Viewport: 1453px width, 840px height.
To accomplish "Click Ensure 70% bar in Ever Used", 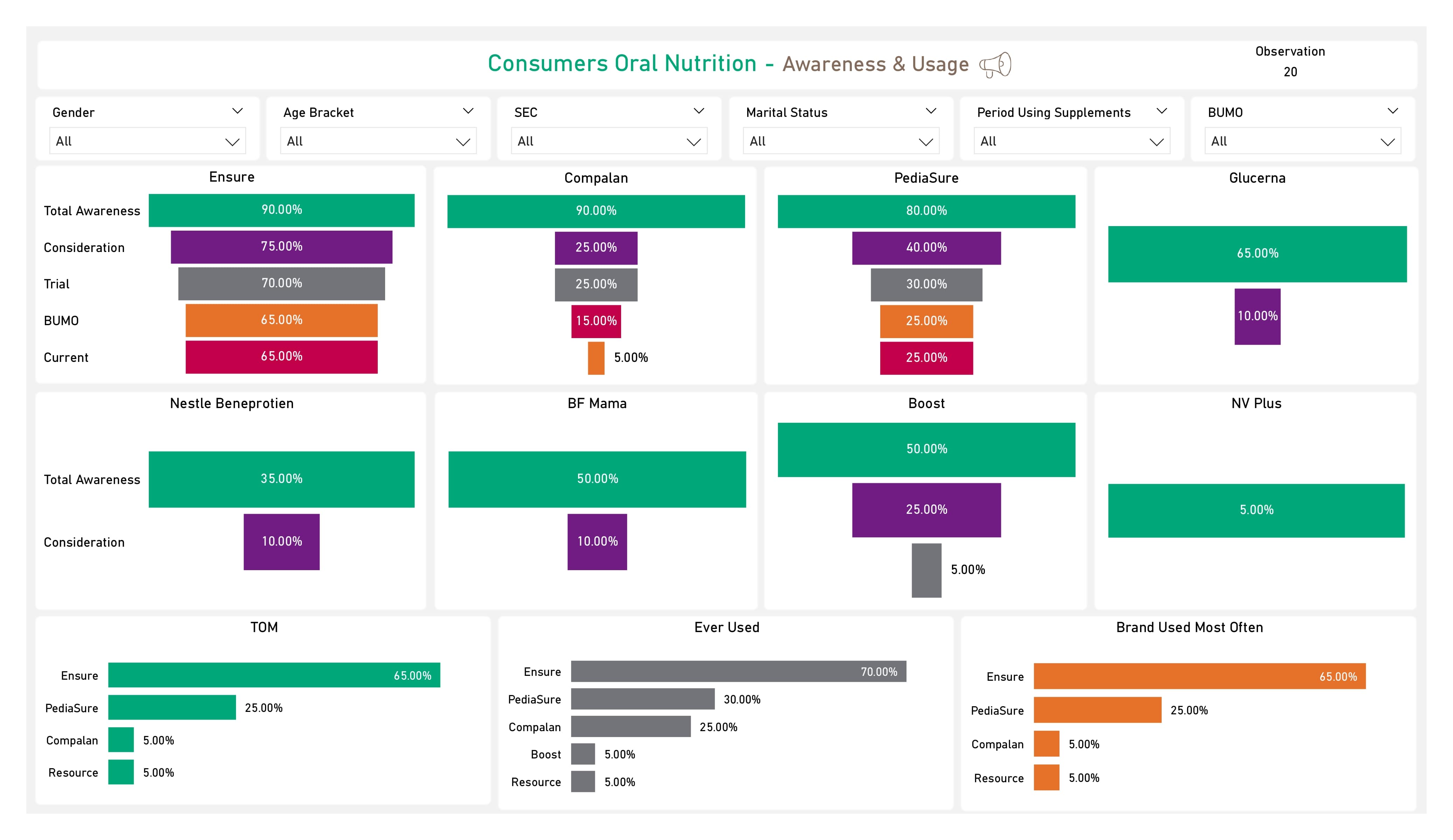I will coord(738,671).
